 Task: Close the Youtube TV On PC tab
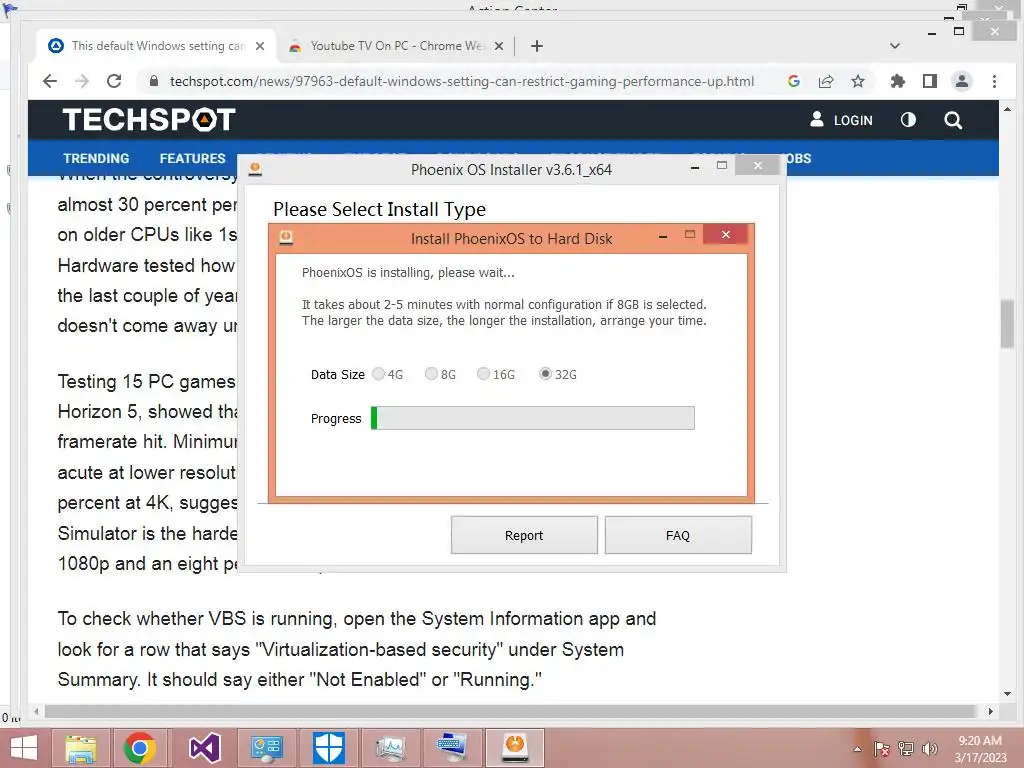point(498,46)
